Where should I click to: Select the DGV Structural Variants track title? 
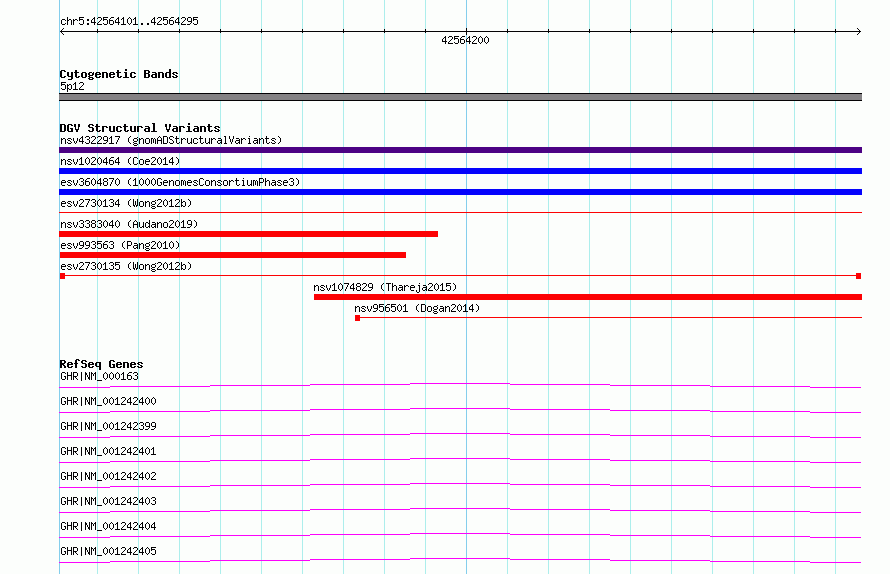(x=140, y=128)
